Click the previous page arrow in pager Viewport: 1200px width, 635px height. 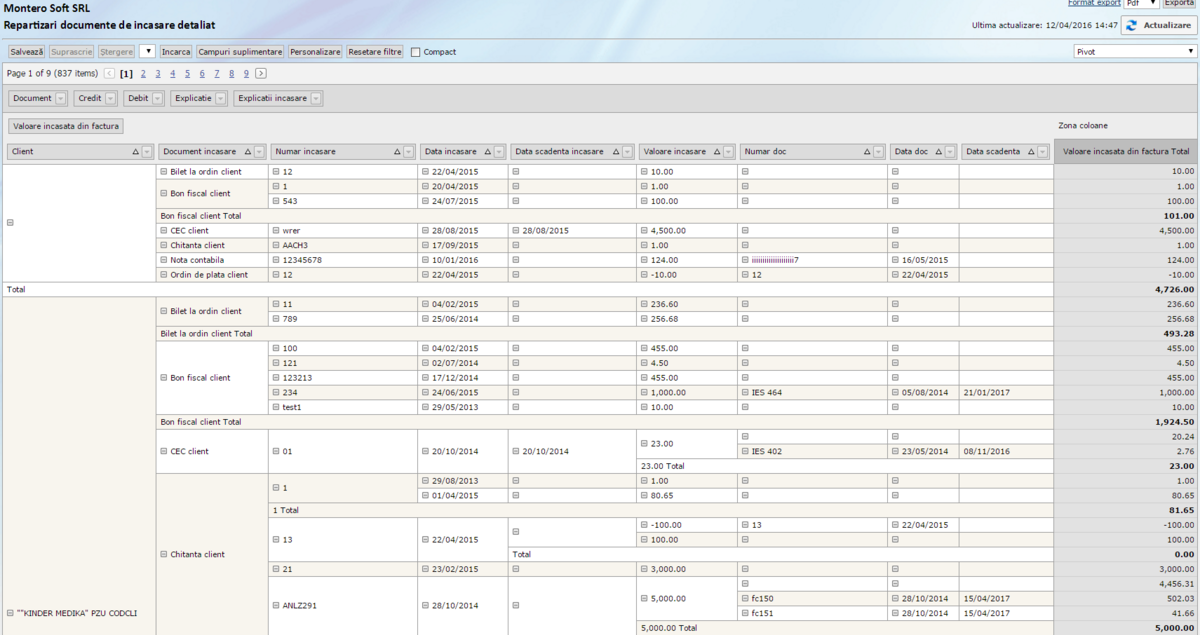pos(109,74)
